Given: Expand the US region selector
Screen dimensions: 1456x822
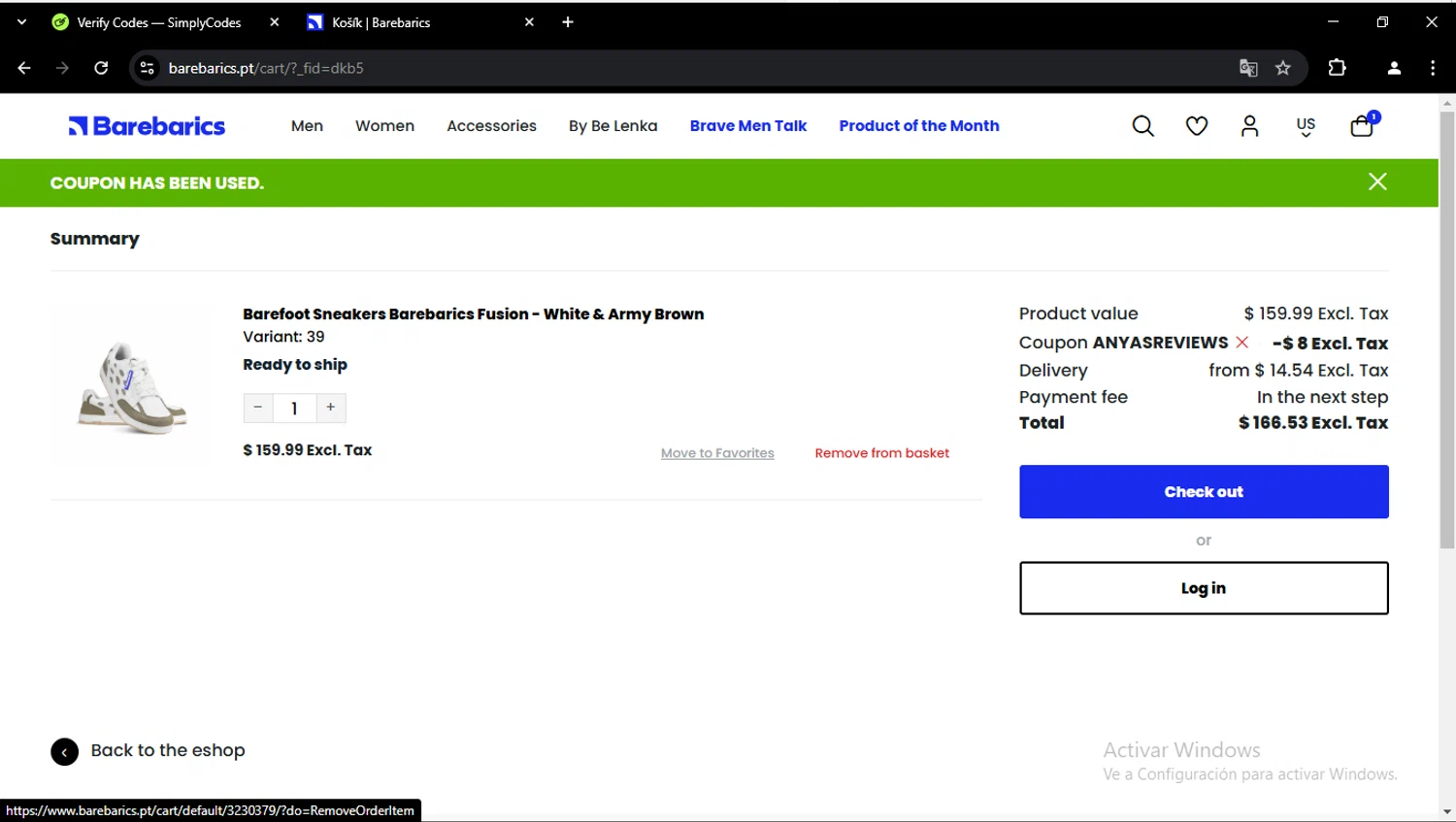Looking at the screenshot, I should click(1306, 126).
